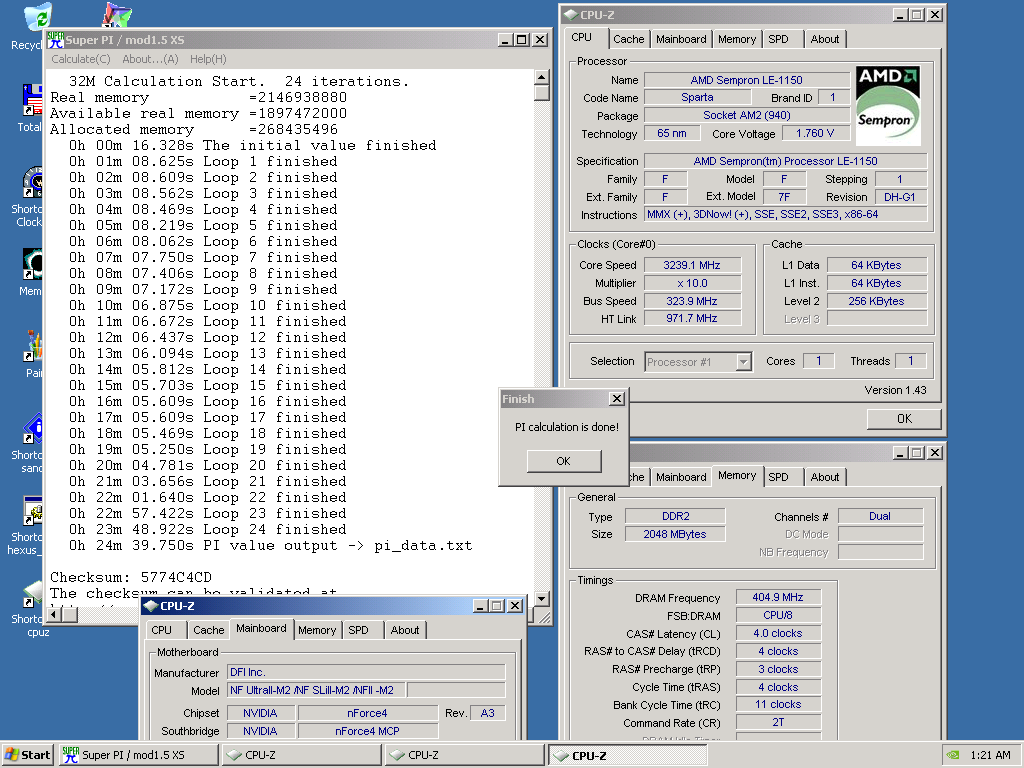Open About tab in bottom Mainboard CPU-Z window

coord(405,630)
